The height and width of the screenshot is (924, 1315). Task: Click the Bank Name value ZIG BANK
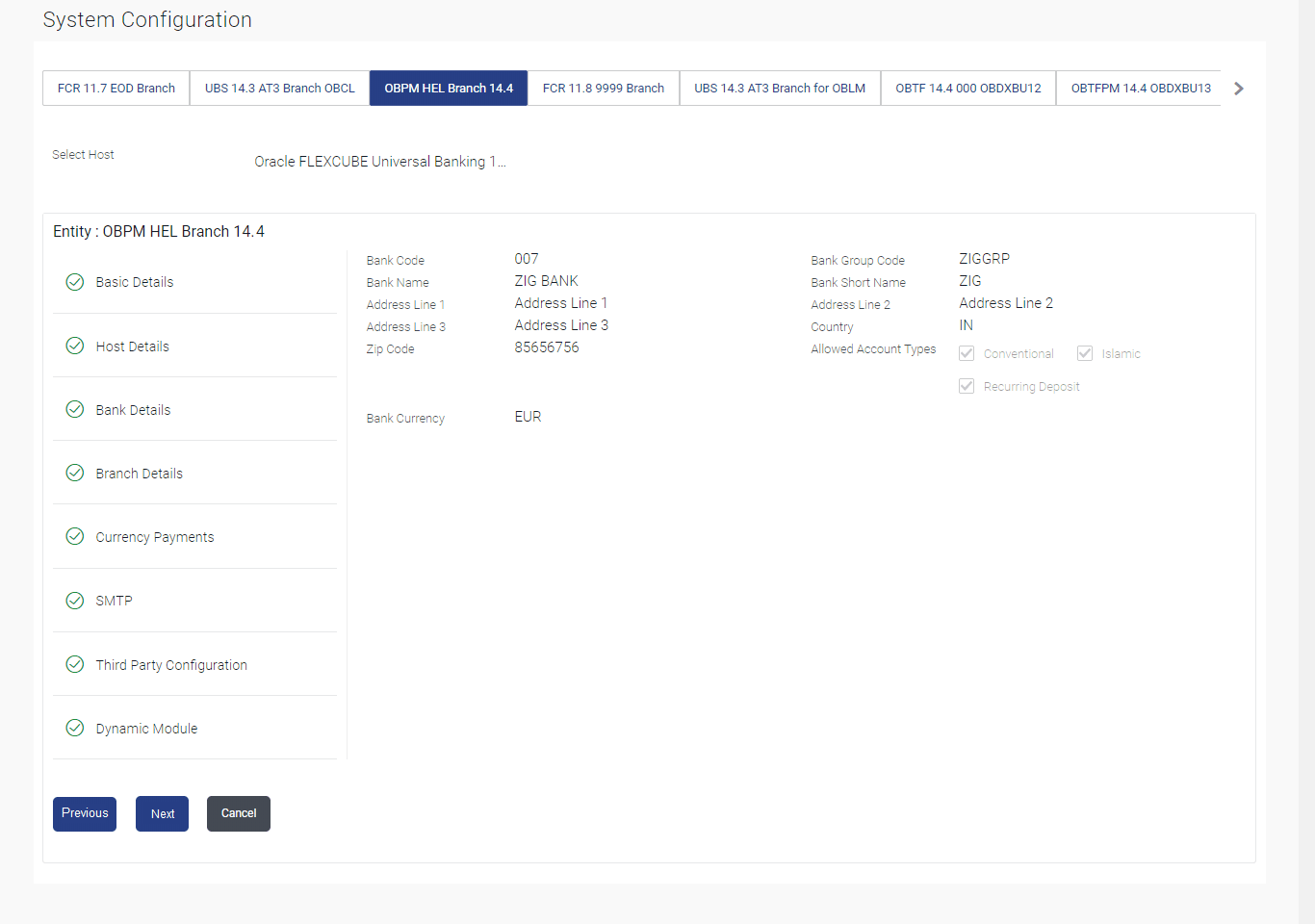(547, 281)
